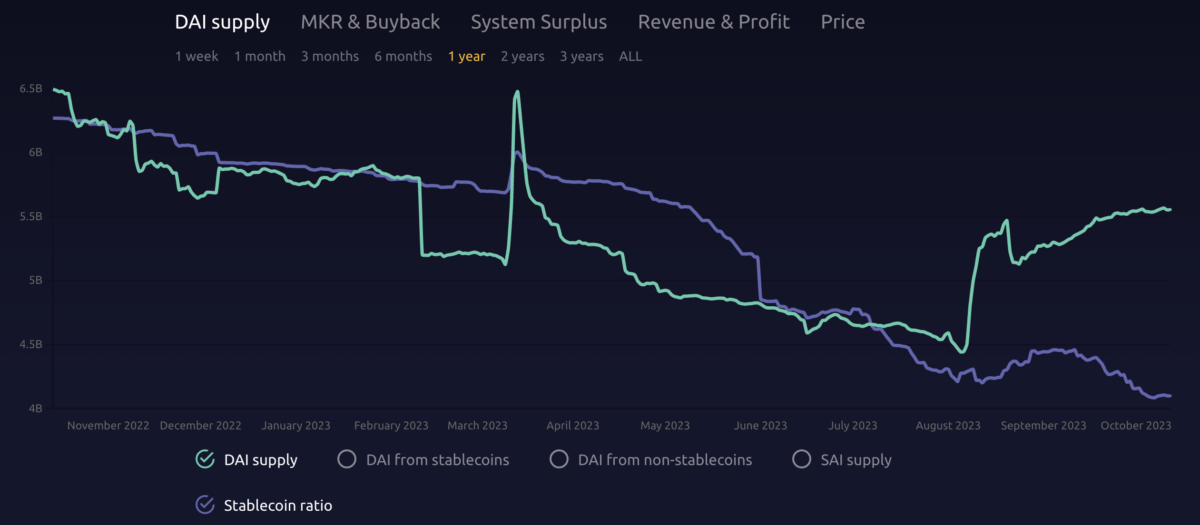Disable the purple Stablecoin ratio checkmark
1200x525 pixels.
206,505
